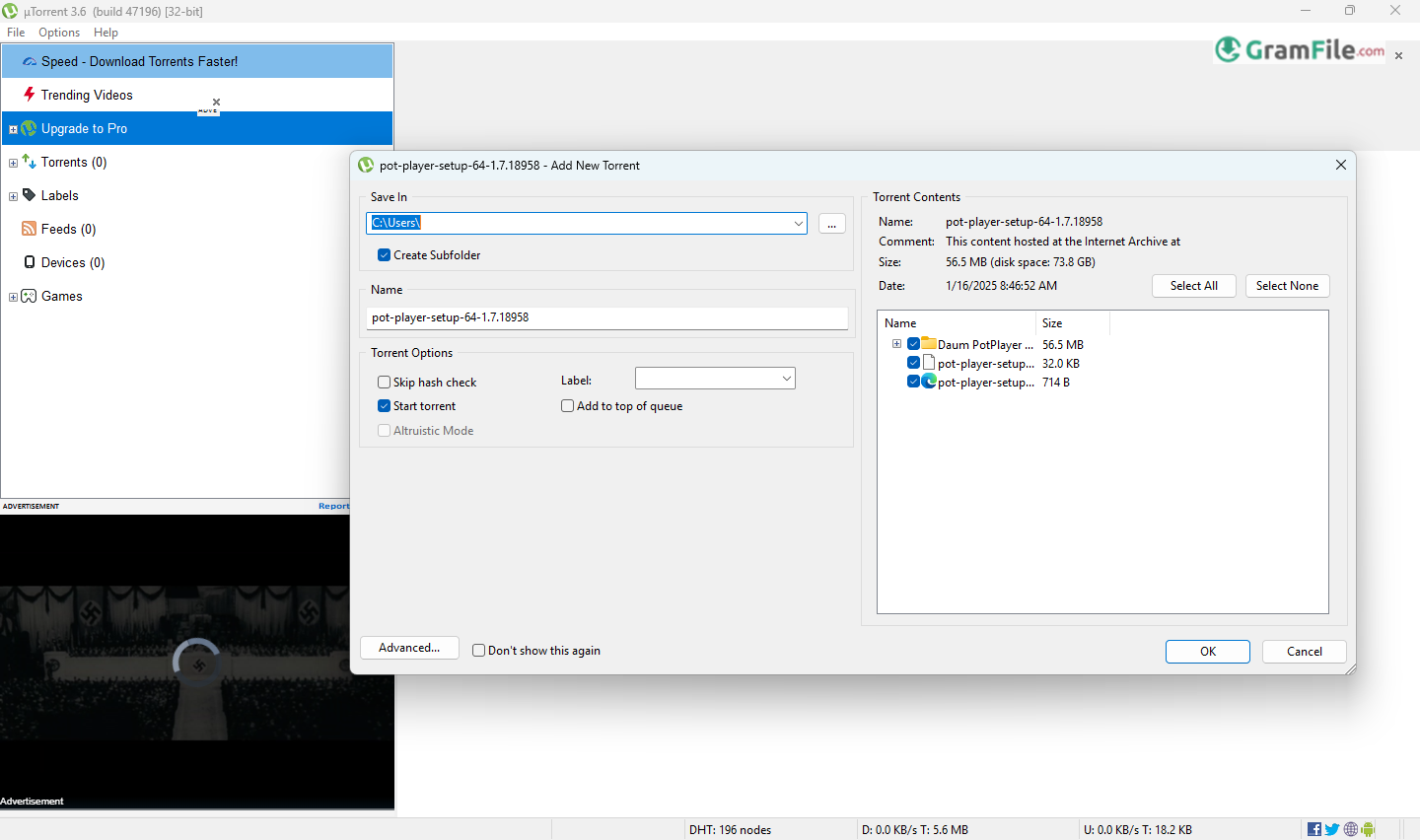Click the Feeds RSS icon

[30, 229]
